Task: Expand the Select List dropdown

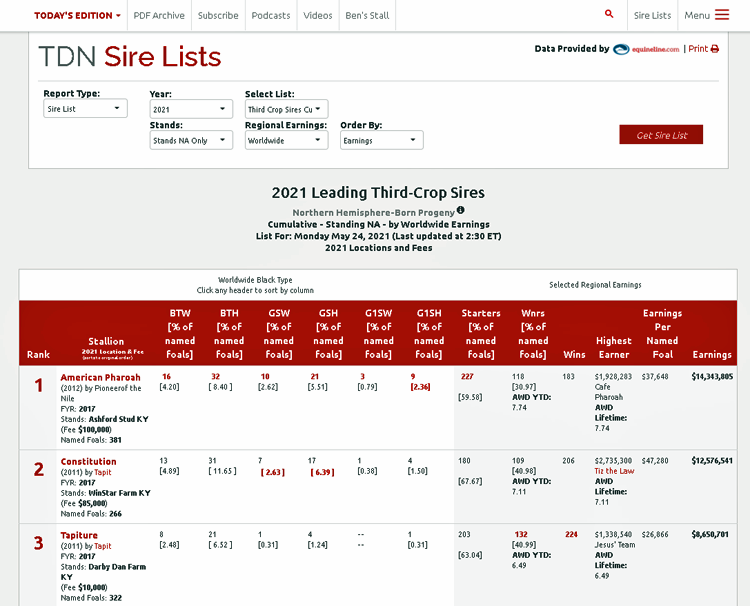Action: [286, 109]
